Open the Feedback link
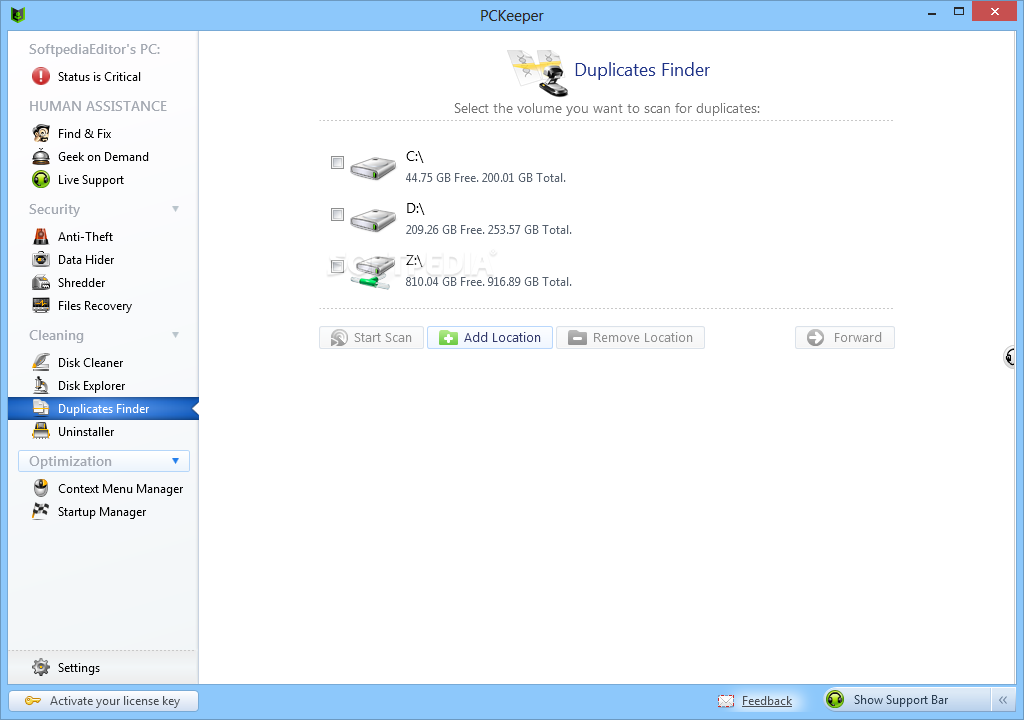 (x=767, y=701)
